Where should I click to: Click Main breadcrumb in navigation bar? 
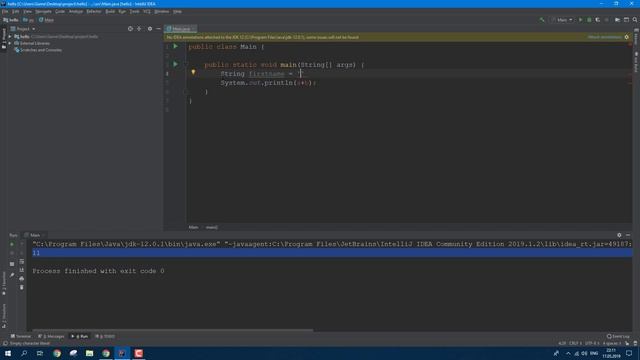pyautogui.click(x=46, y=20)
